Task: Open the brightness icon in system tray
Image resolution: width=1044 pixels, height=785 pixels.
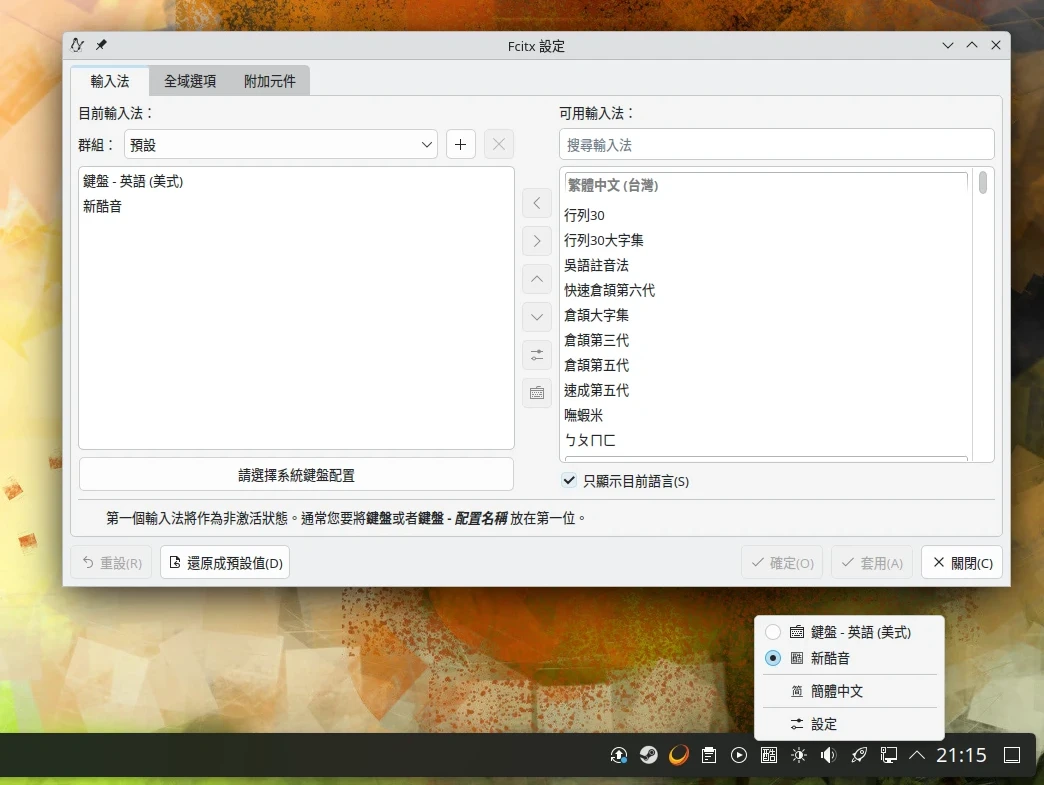Action: (798, 755)
